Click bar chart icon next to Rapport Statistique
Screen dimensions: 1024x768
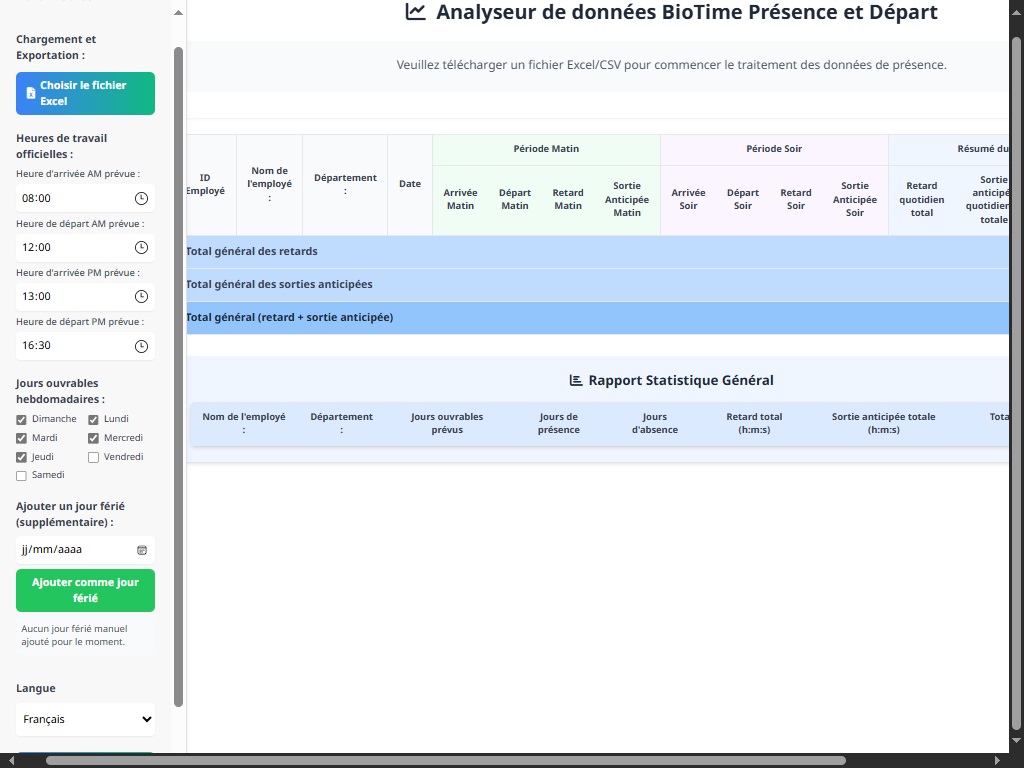click(x=575, y=380)
